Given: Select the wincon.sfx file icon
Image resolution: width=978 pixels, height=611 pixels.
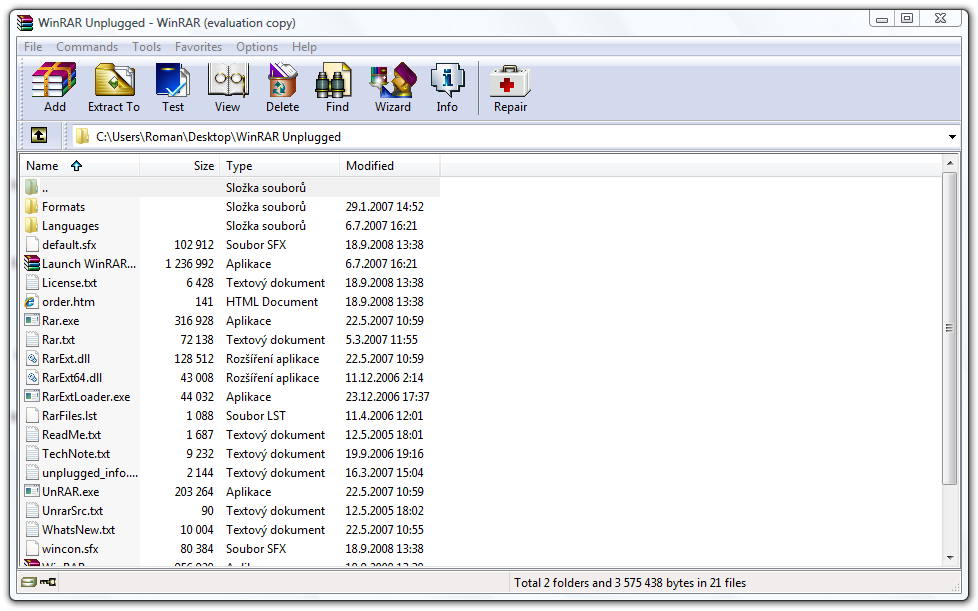Looking at the screenshot, I should (32, 549).
